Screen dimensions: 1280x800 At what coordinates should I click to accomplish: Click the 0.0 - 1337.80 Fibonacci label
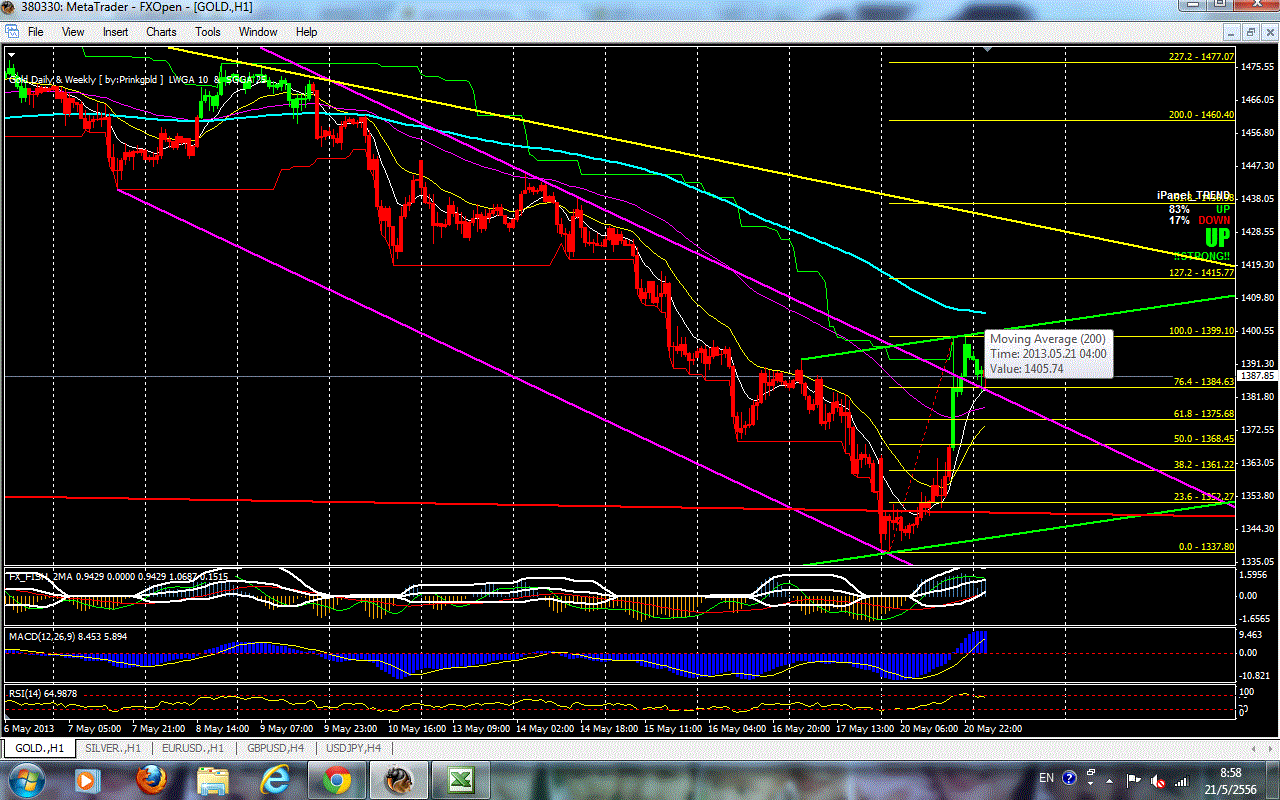1207,547
